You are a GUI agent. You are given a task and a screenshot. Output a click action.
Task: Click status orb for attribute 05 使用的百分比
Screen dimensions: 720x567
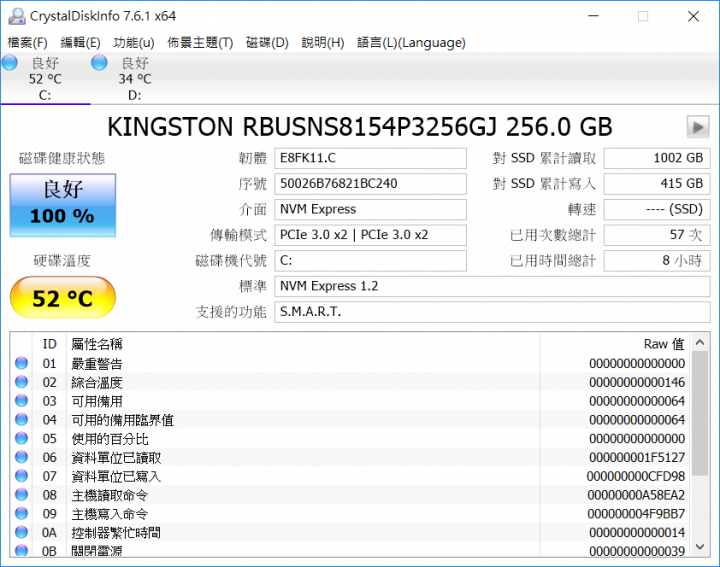(22, 438)
